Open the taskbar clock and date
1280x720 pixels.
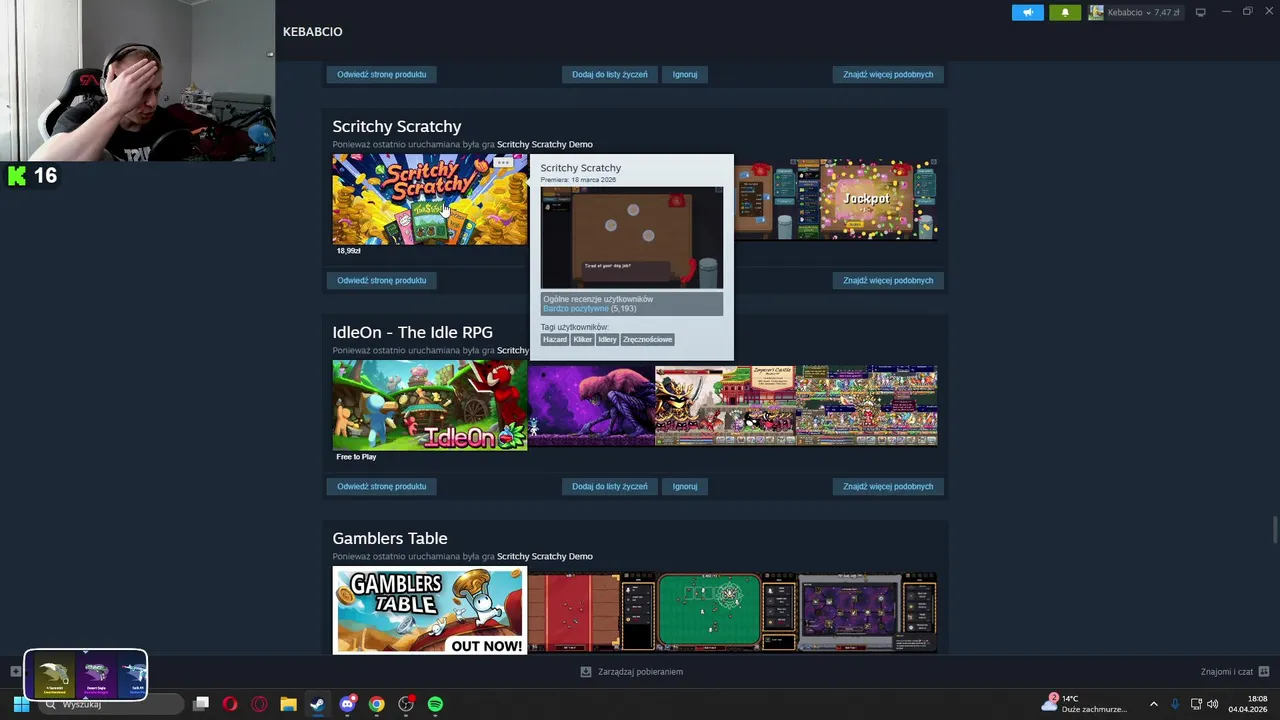tap(1248, 704)
